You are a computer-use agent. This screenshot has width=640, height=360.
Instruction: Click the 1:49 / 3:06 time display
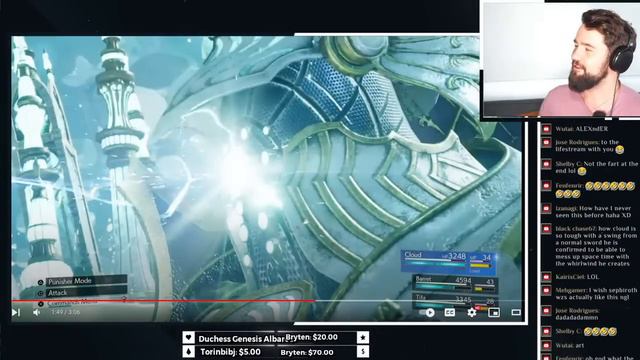click(66, 312)
